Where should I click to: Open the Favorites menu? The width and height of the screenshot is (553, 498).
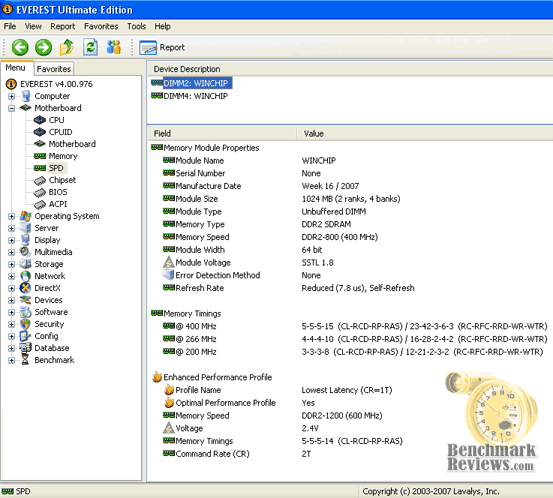(101, 26)
